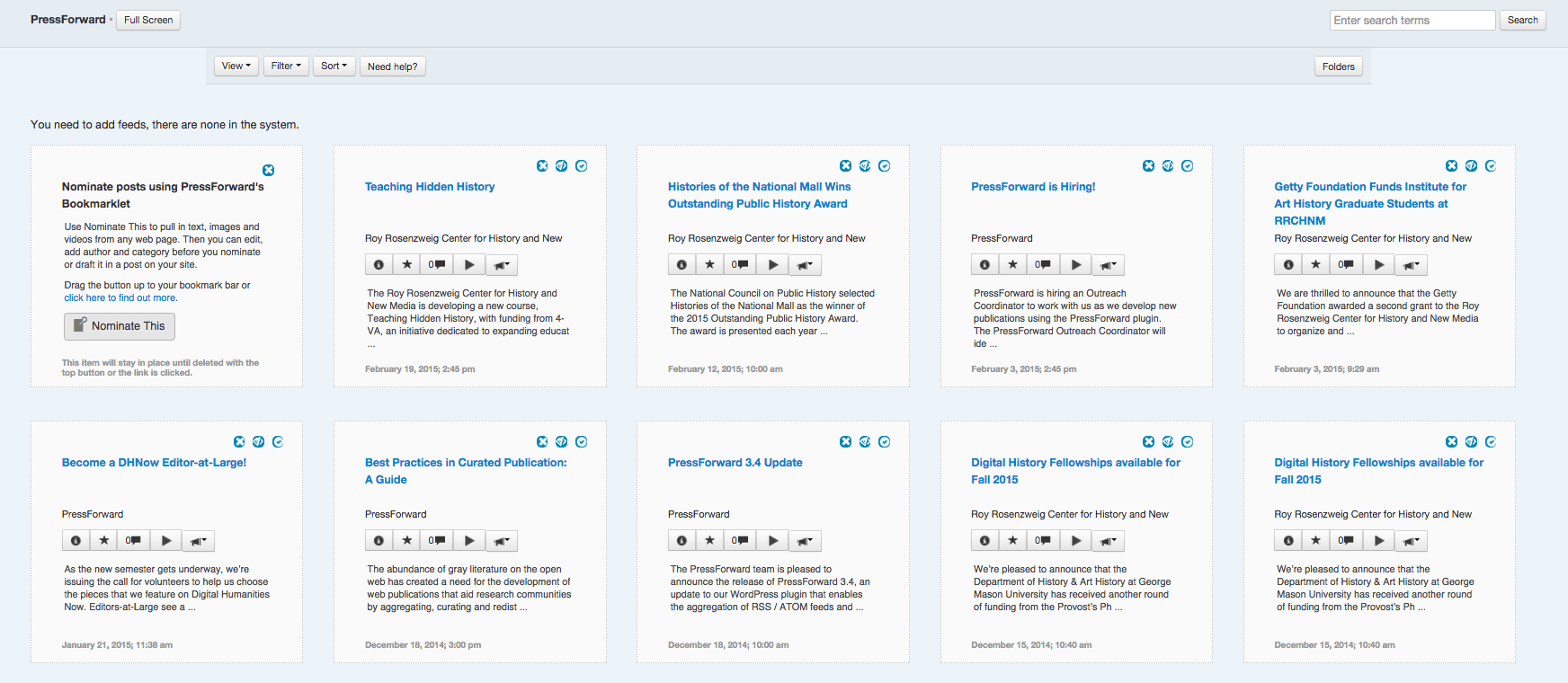Open the Sort menu

point(334,67)
